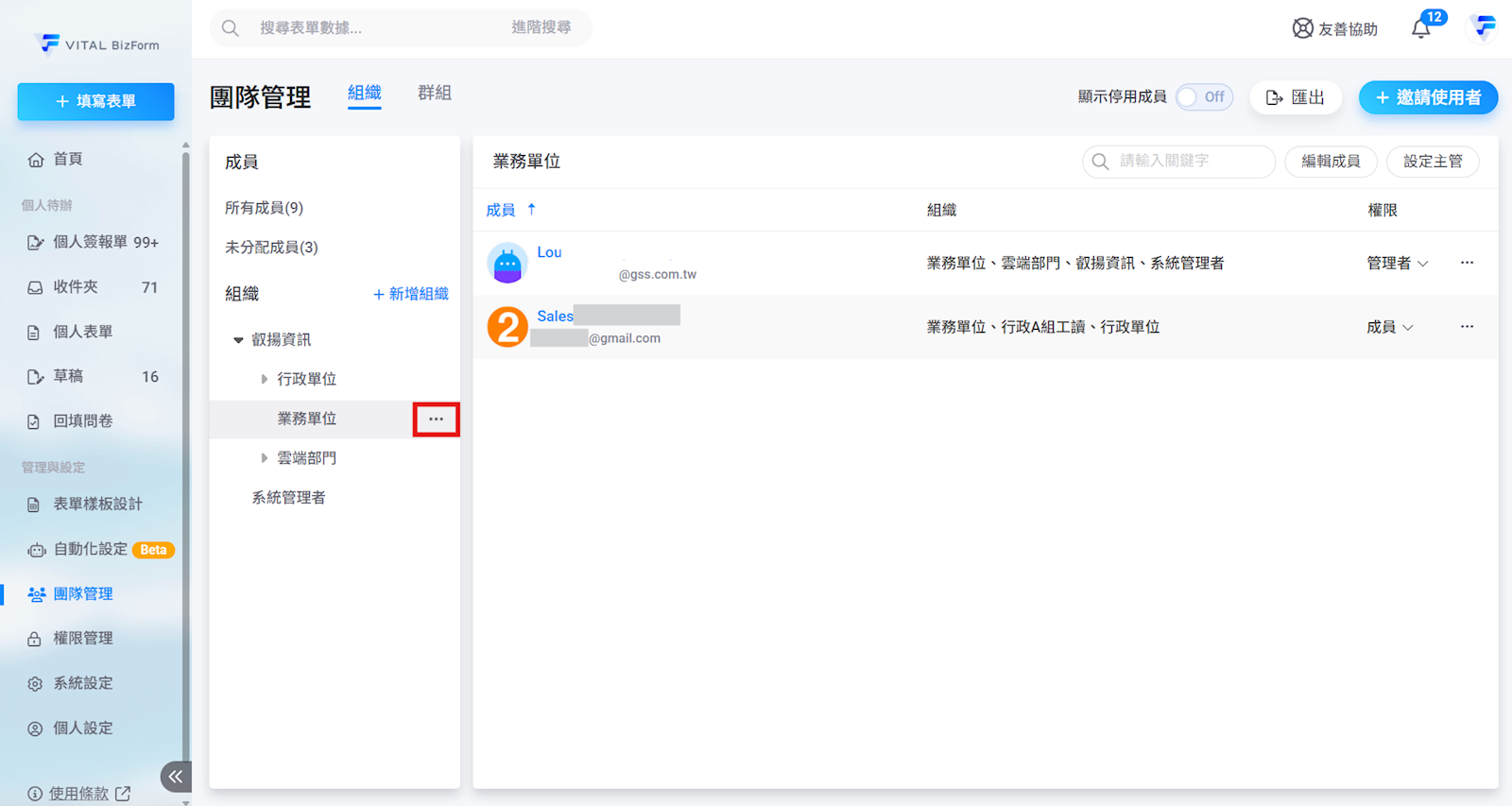
Task: Collapse the 叡揚資訊 organization tree
Action: tap(238, 340)
